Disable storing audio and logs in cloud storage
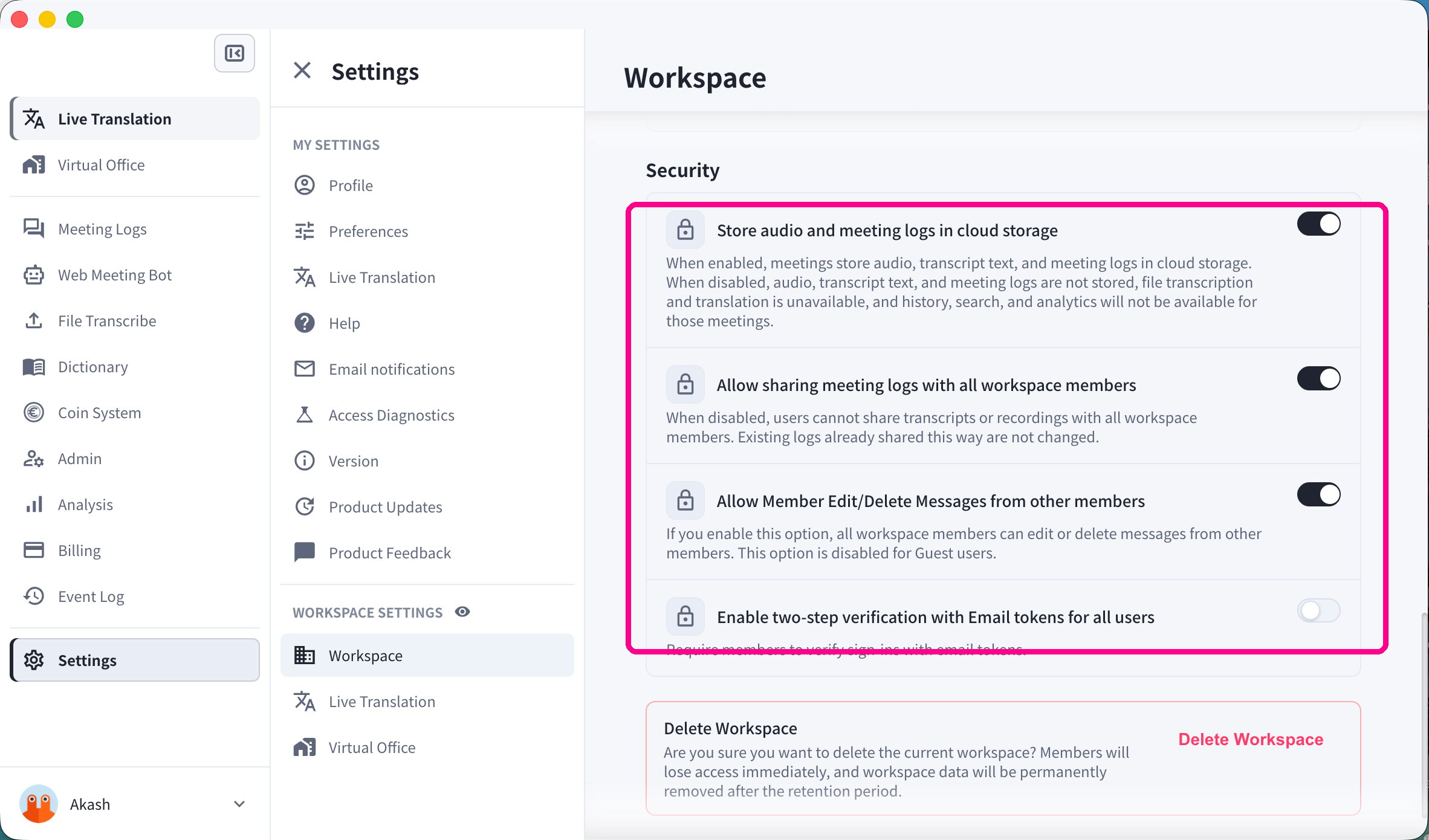 click(x=1319, y=224)
